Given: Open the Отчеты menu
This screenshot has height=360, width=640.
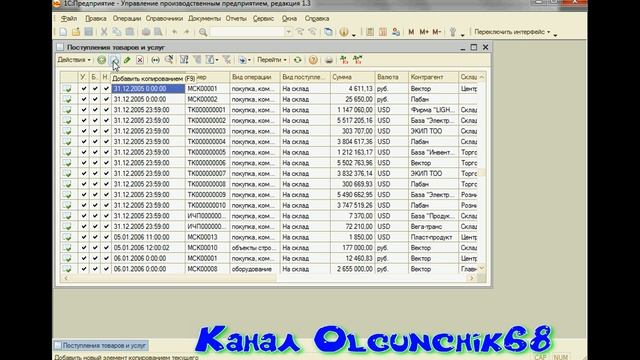Looking at the screenshot, I should tap(236, 18).
